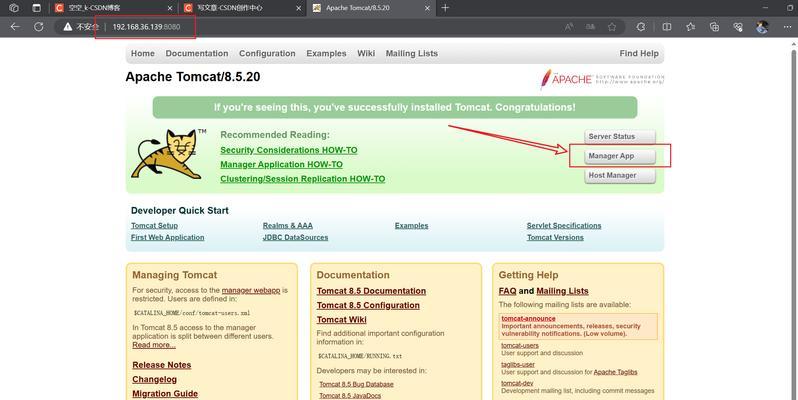The width and height of the screenshot is (798, 400).
Task: Open Clustering/Session Replication HOW-TO link
Action: [303, 179]
